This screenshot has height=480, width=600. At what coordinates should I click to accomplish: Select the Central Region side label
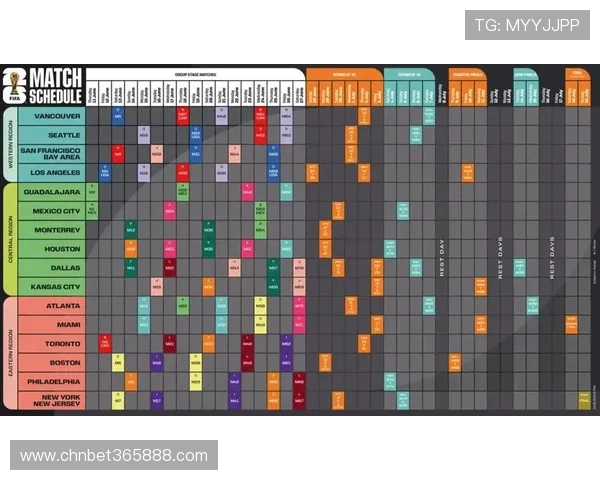[x=10, y=239]
